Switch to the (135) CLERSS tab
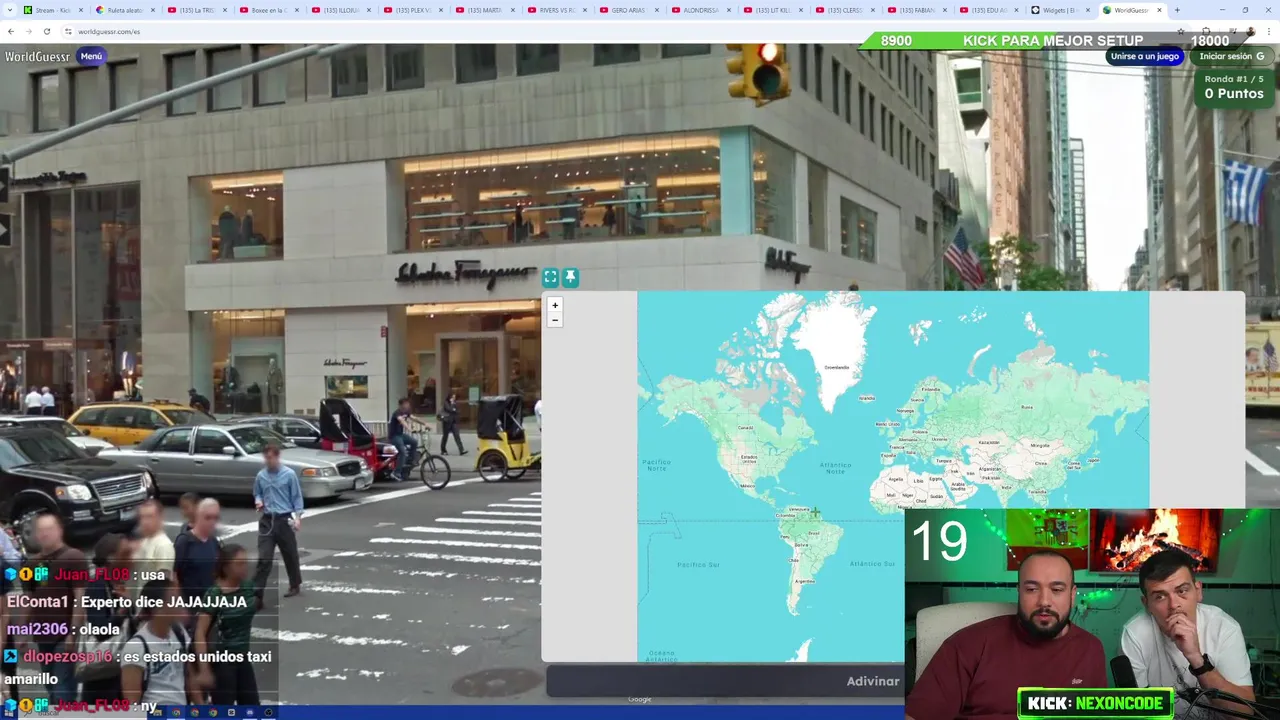The image size is (1280, 720). 844,10
